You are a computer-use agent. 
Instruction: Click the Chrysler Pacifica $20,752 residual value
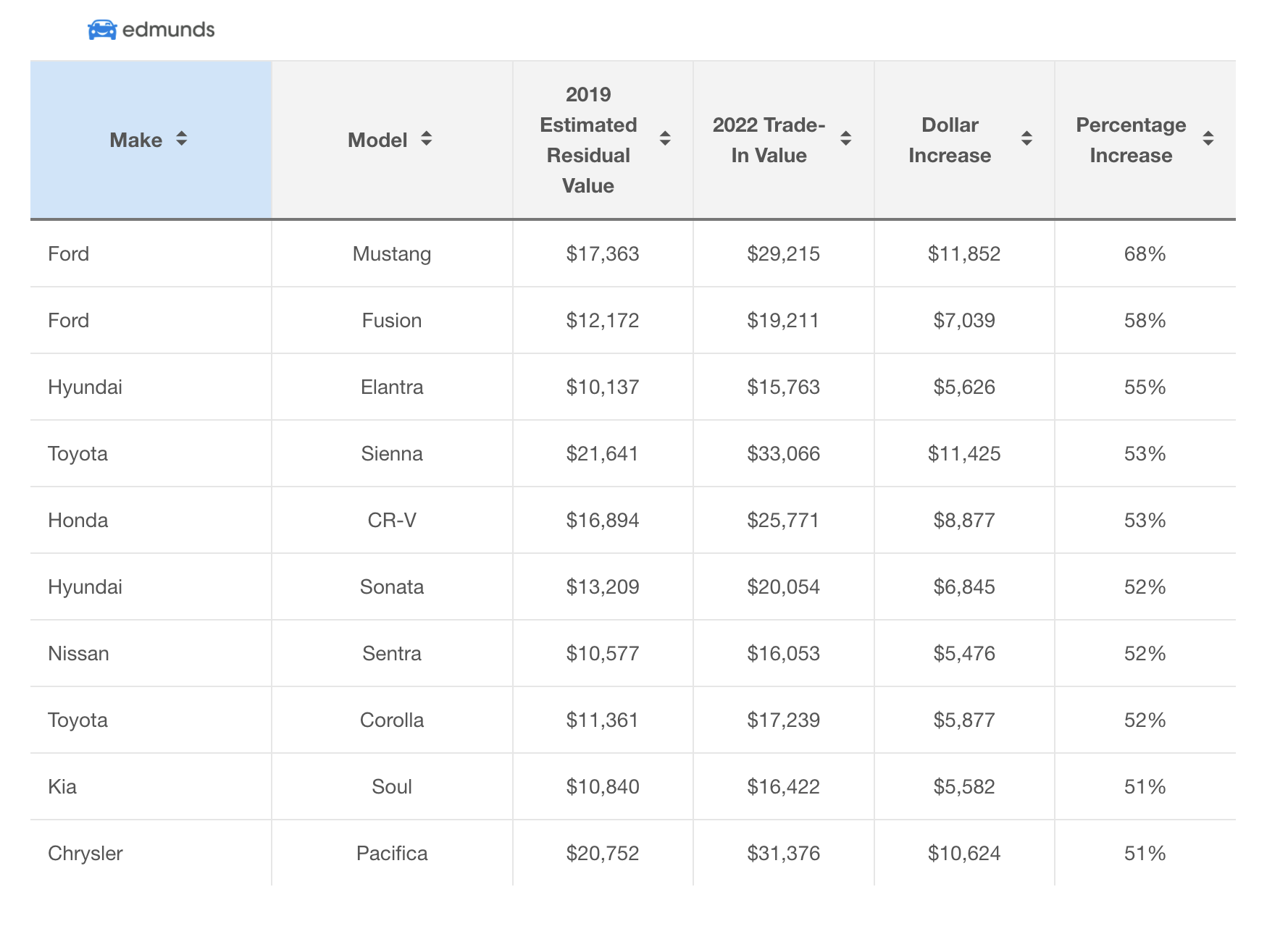602,854
